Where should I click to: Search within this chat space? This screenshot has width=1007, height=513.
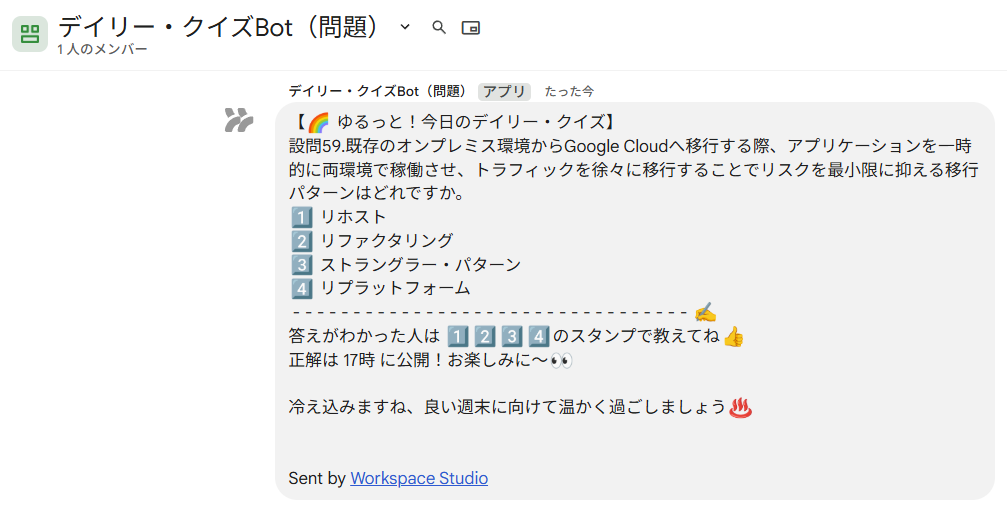click(x=439, y=27)
